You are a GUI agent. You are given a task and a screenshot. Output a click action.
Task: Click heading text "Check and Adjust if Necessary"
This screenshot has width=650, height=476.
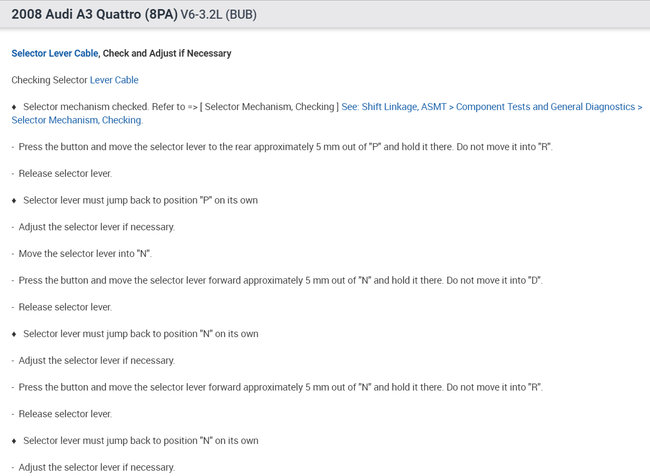point(167,53)
